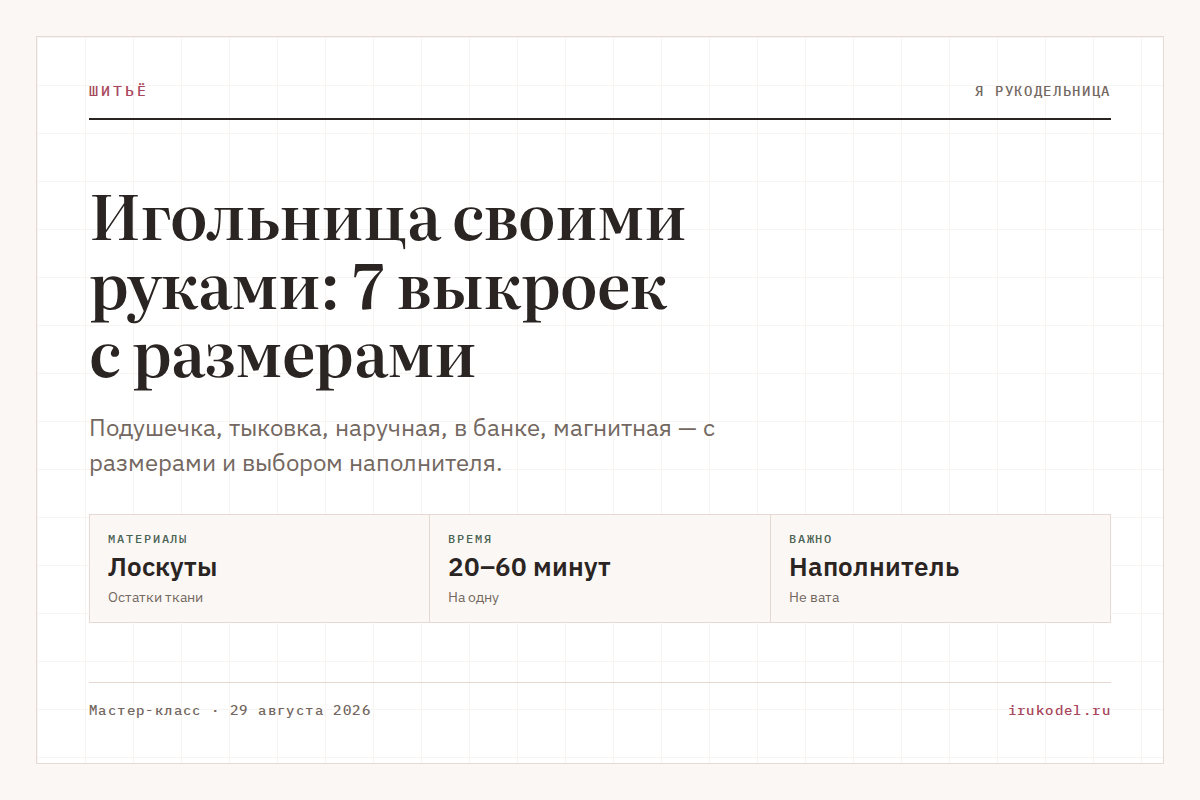Click the Лоскуты value
This screenshot has width=1200, height=800.
[163, 567]
